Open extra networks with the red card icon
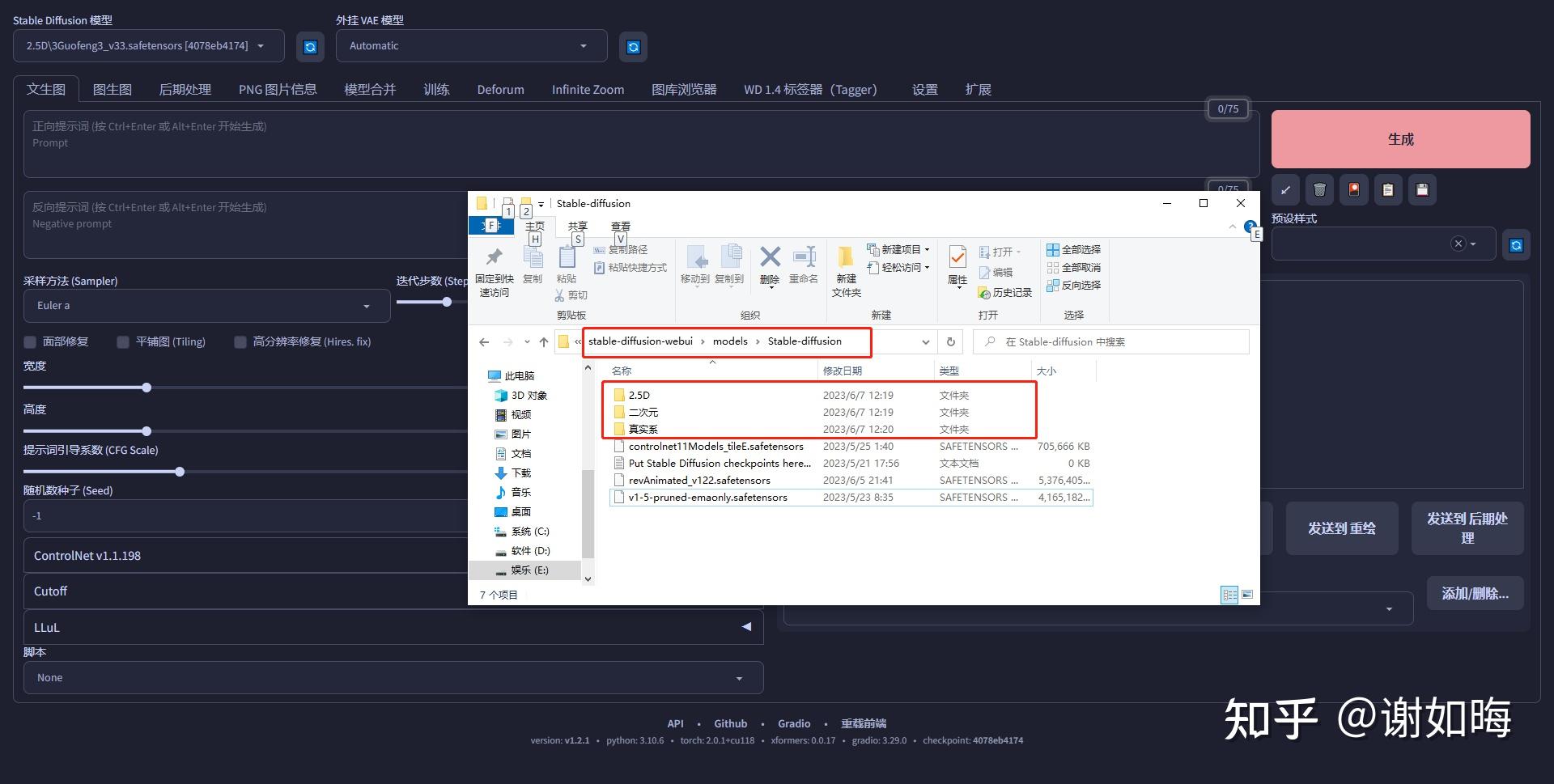The image size is (1554, 784). (1353, 190)
